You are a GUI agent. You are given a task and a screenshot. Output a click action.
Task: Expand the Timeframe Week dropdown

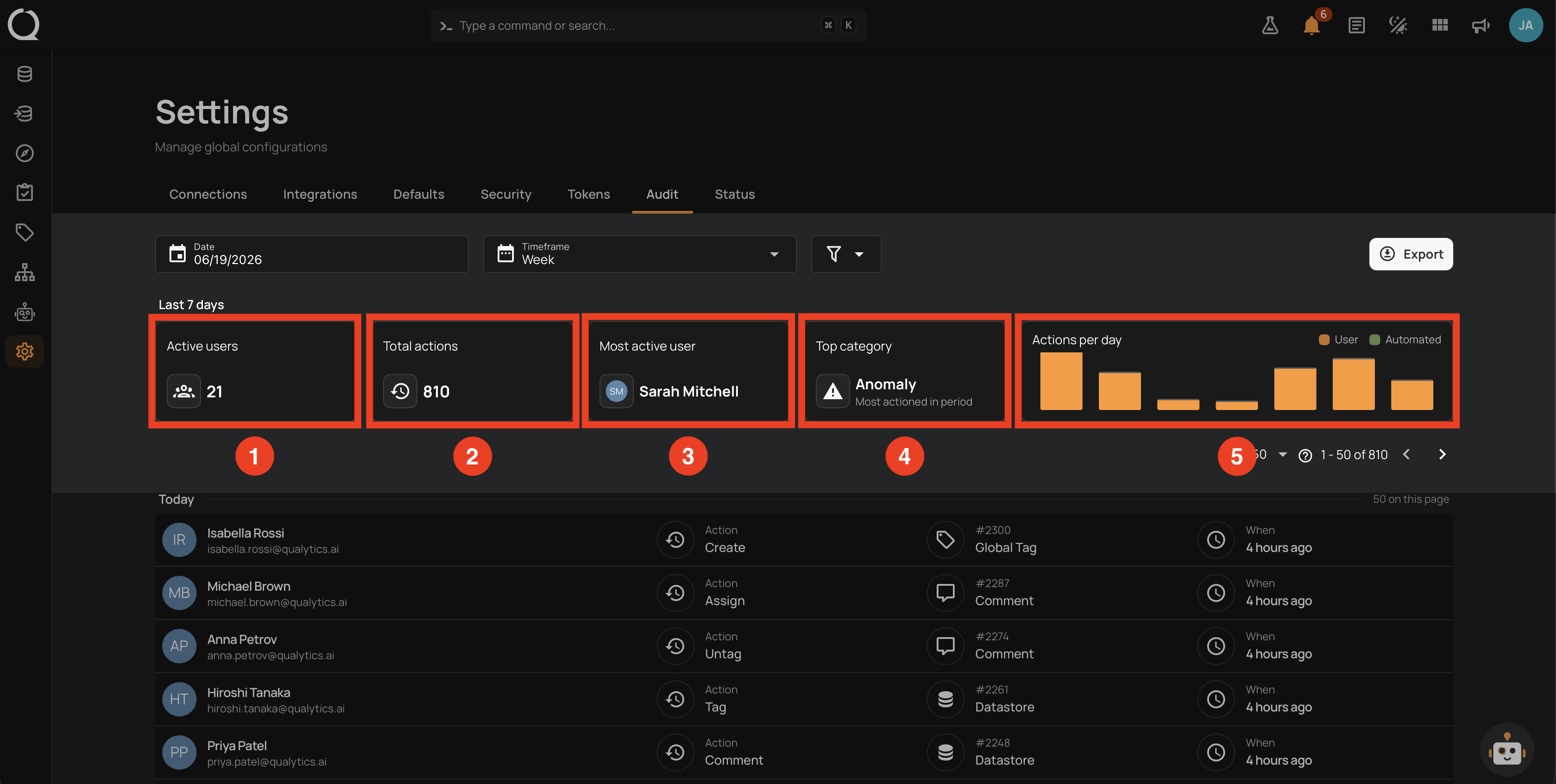pos(640,254)
